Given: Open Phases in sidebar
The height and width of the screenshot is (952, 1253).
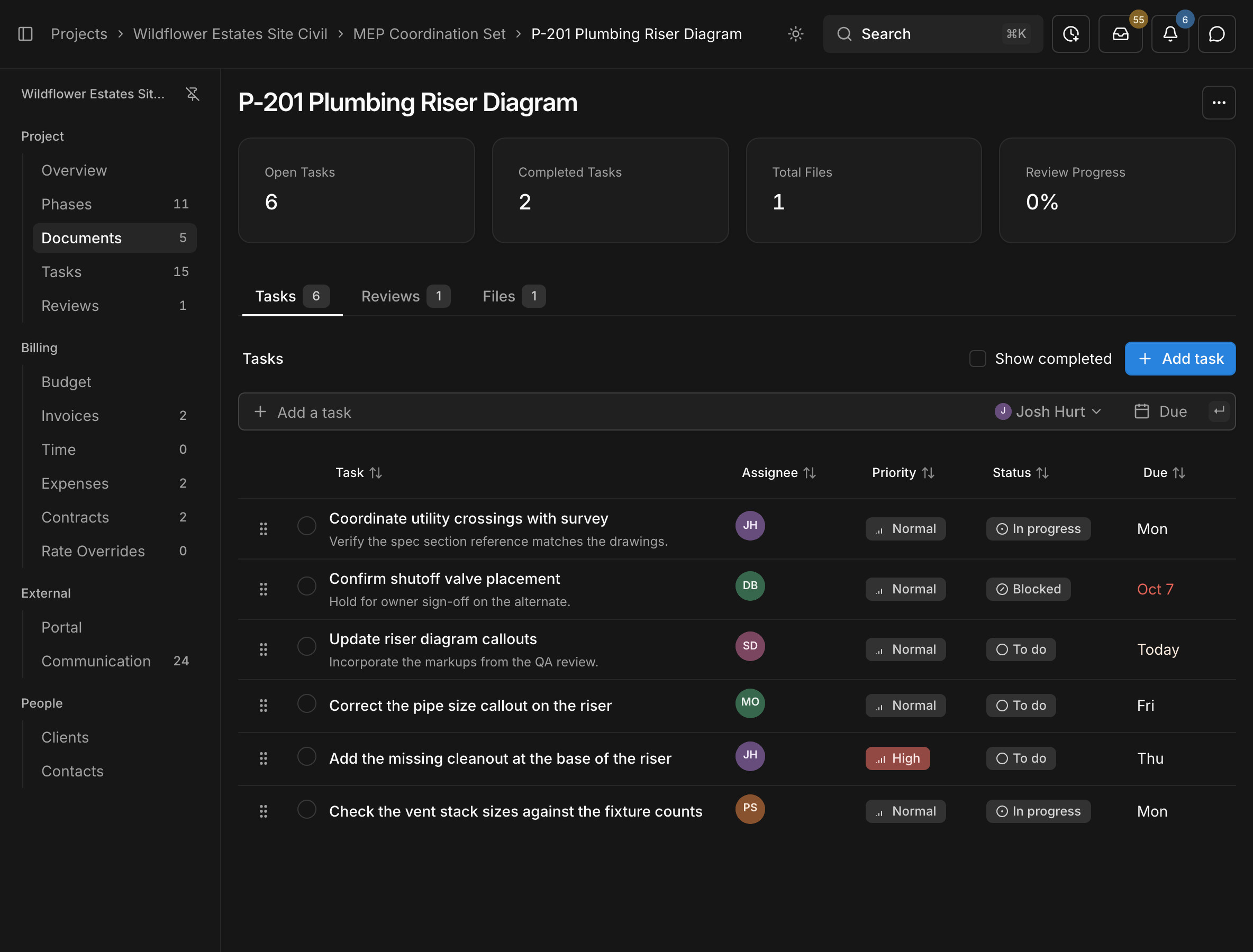Looking at the screenshot, I should pyautogui.click(x=114, y=204).
